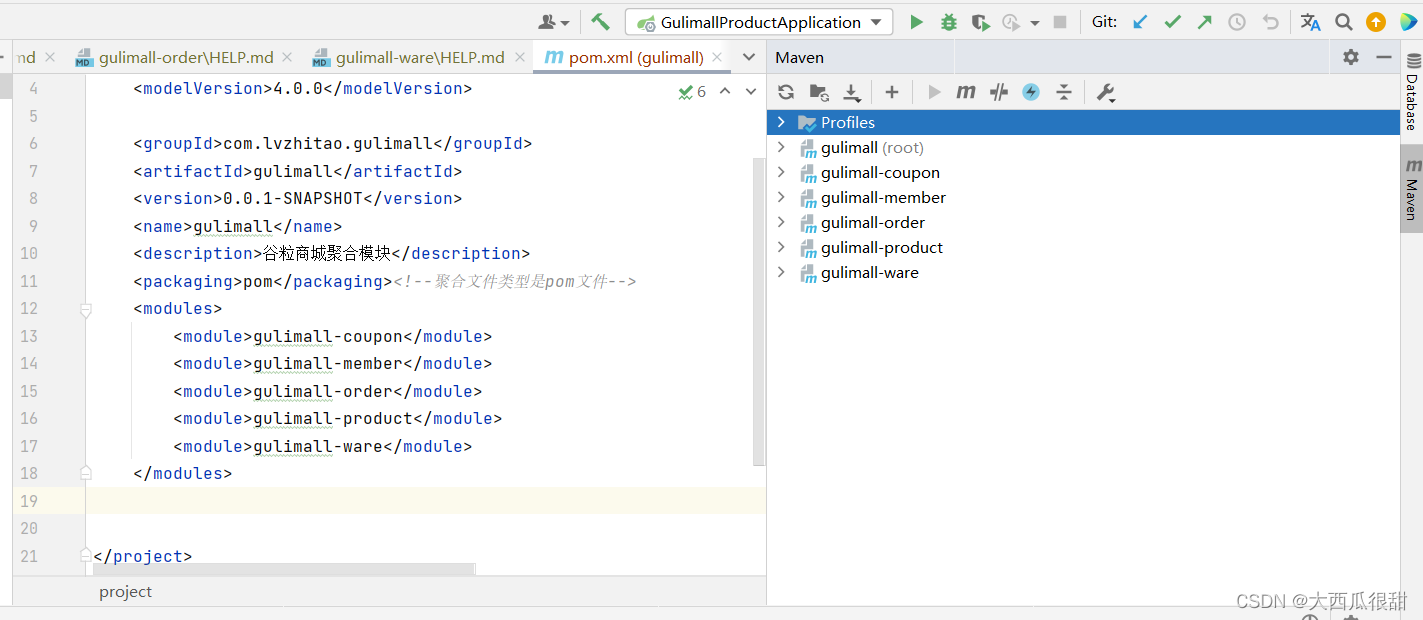The width and height of the screenshot is (1423, 620).
Task: Close the gulimall-order\HELP.md tab
Action: coord(288,58)
